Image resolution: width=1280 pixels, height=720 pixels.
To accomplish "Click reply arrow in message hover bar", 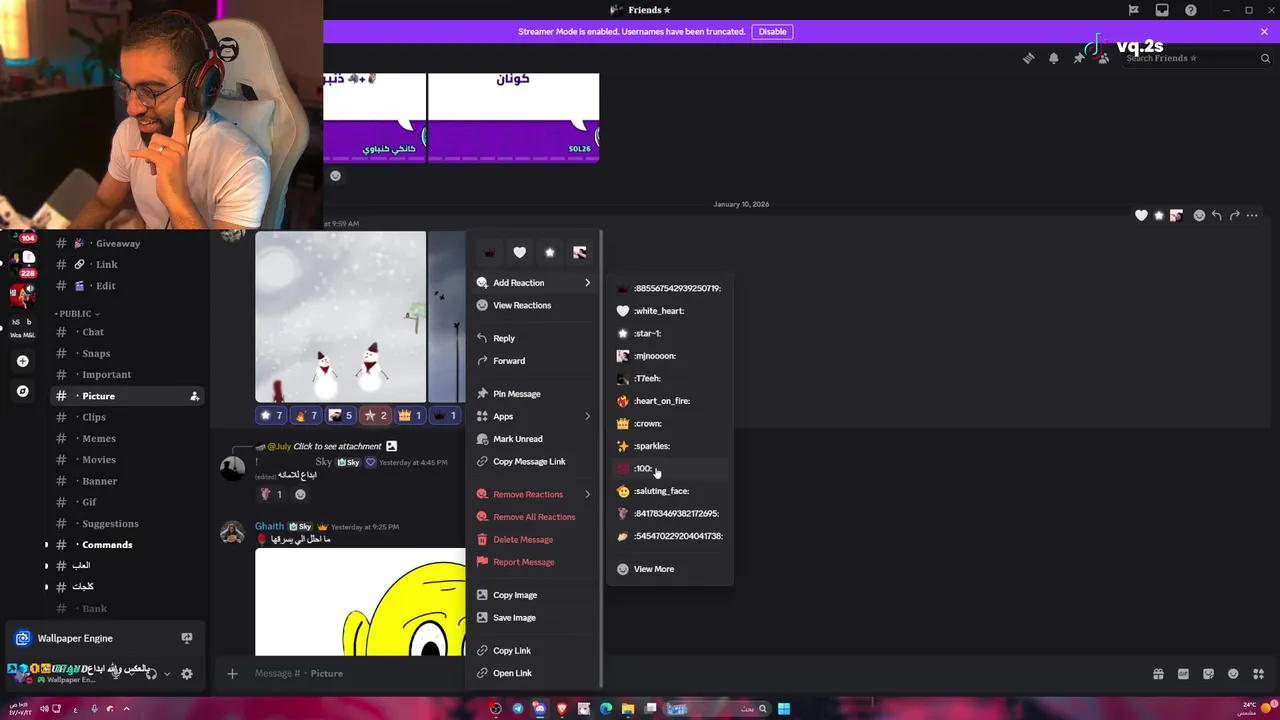I will point(1216,215).
